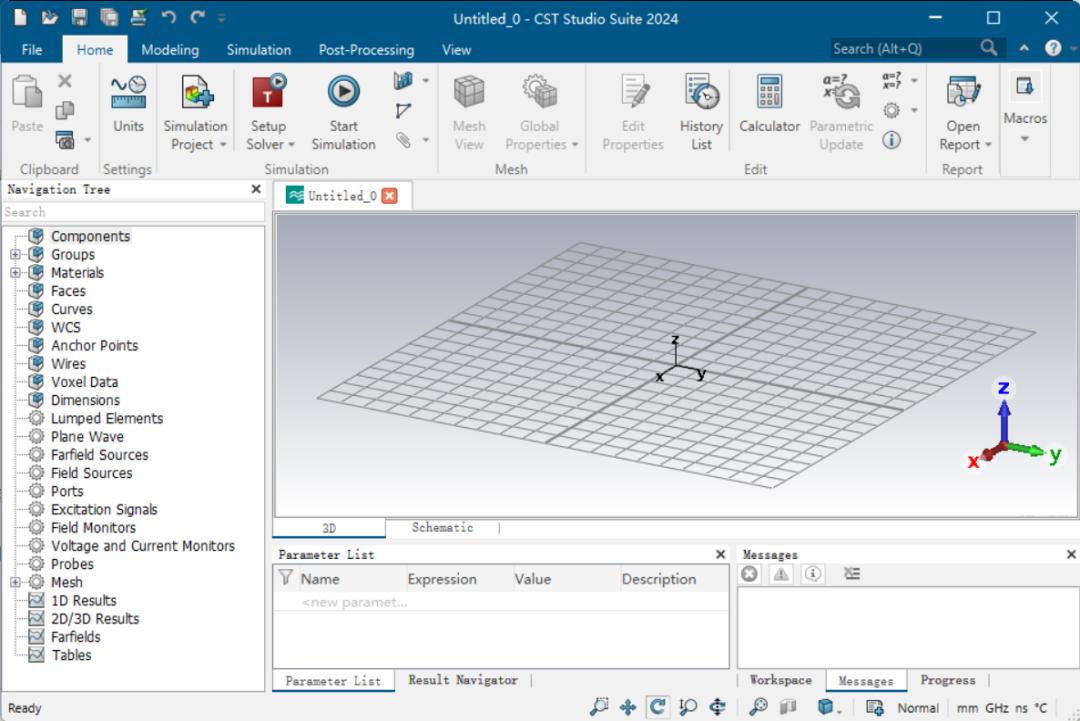The image size is (1080, 721).
Task: Select Ports in the Navigation Tree
Action: pyautogui.click(x=67, y=491)
